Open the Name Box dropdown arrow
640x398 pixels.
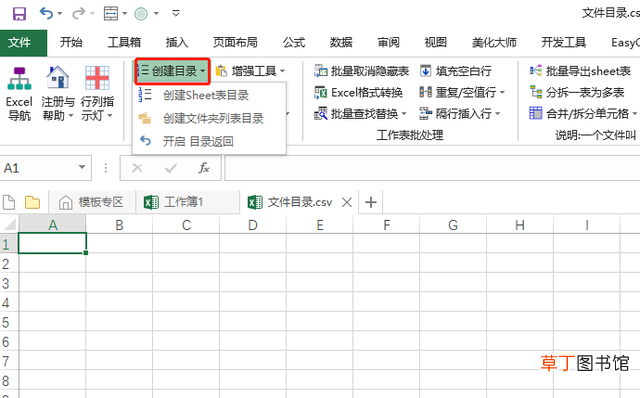[82, 167]
